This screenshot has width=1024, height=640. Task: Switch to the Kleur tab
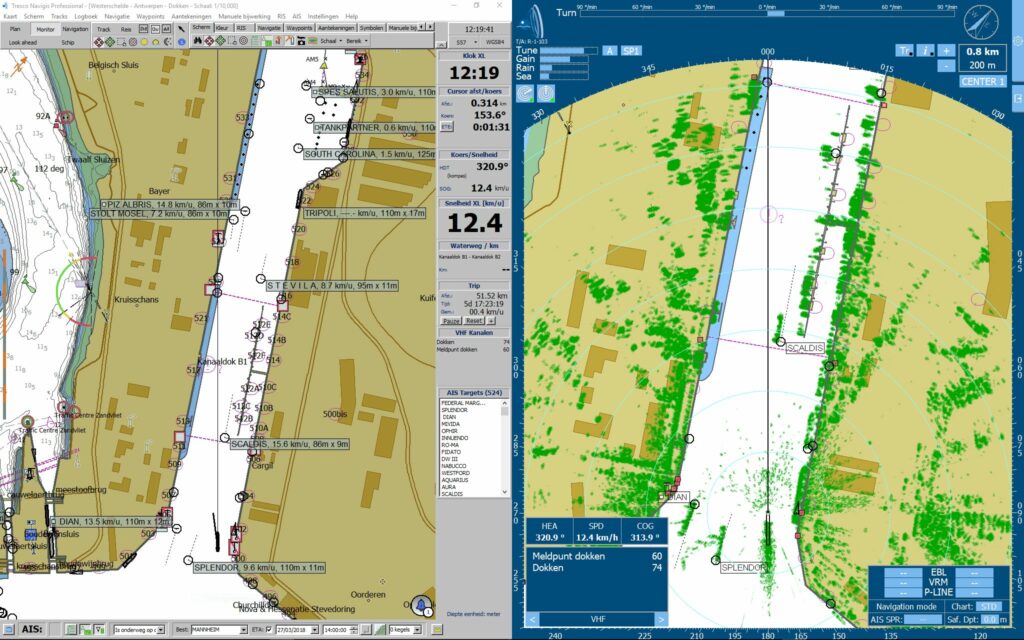click(222, 28)
